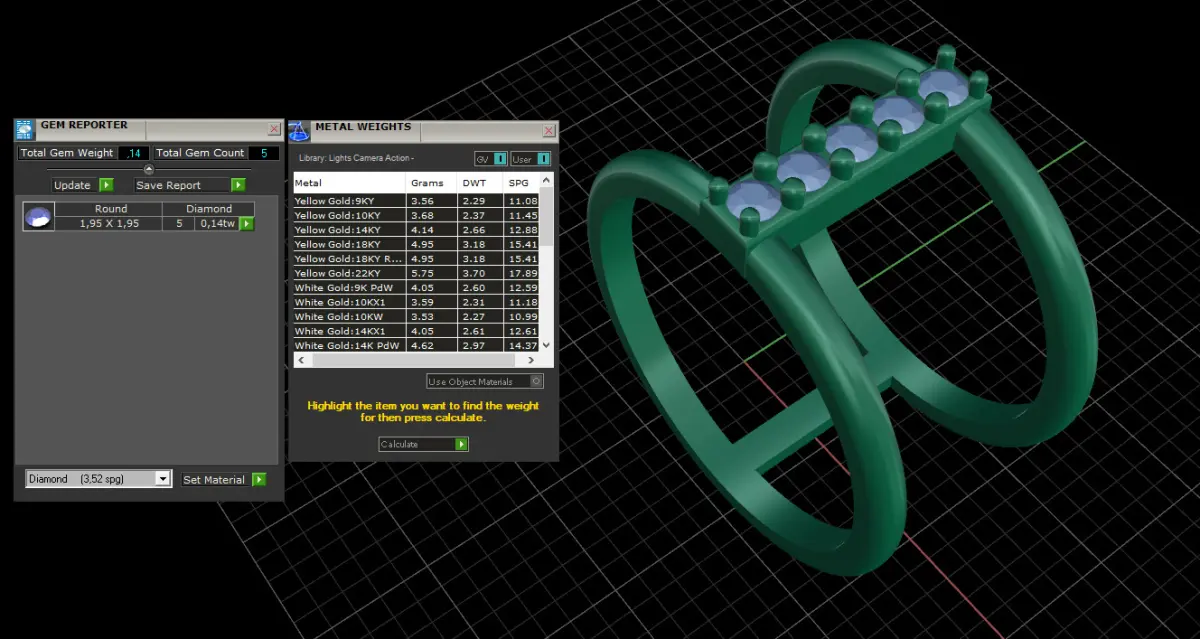Click the horizontal scrollbar track in metal table
The height and width of the screenshot is (639, 1200).
[x=416, y=358]
